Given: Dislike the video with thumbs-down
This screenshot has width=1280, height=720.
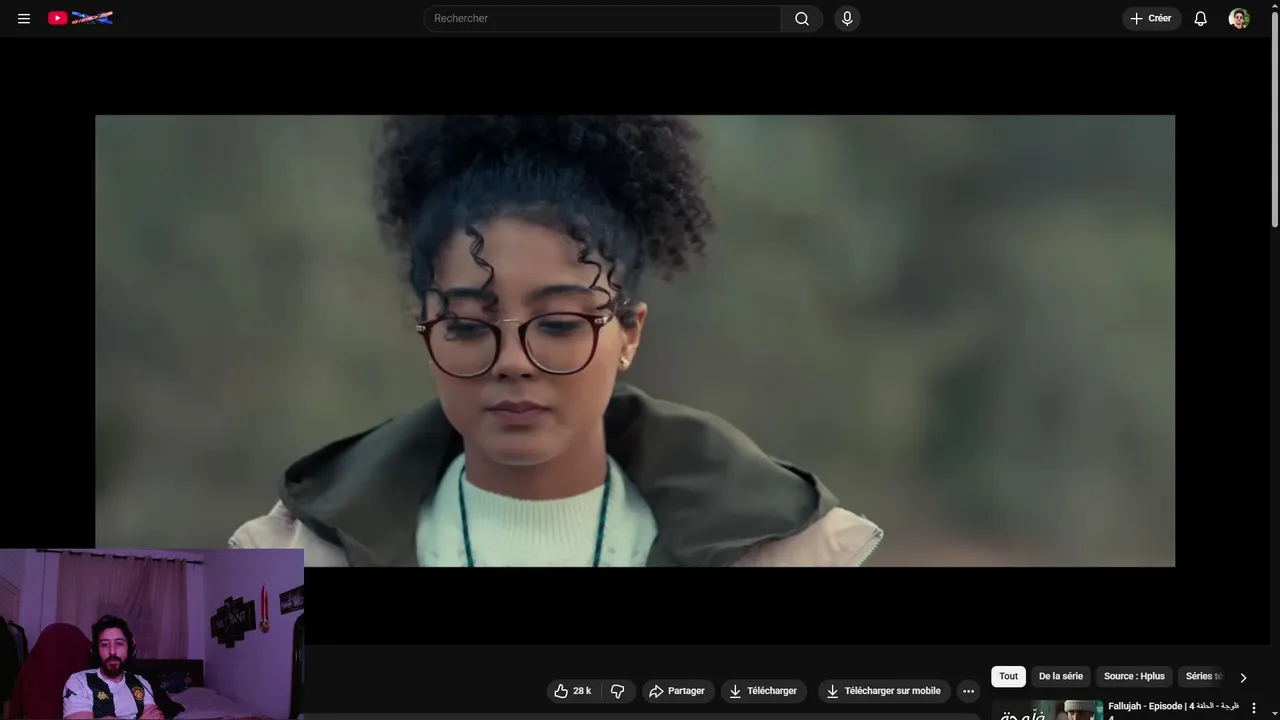Looking at the screenshot, I should (618, 691).
